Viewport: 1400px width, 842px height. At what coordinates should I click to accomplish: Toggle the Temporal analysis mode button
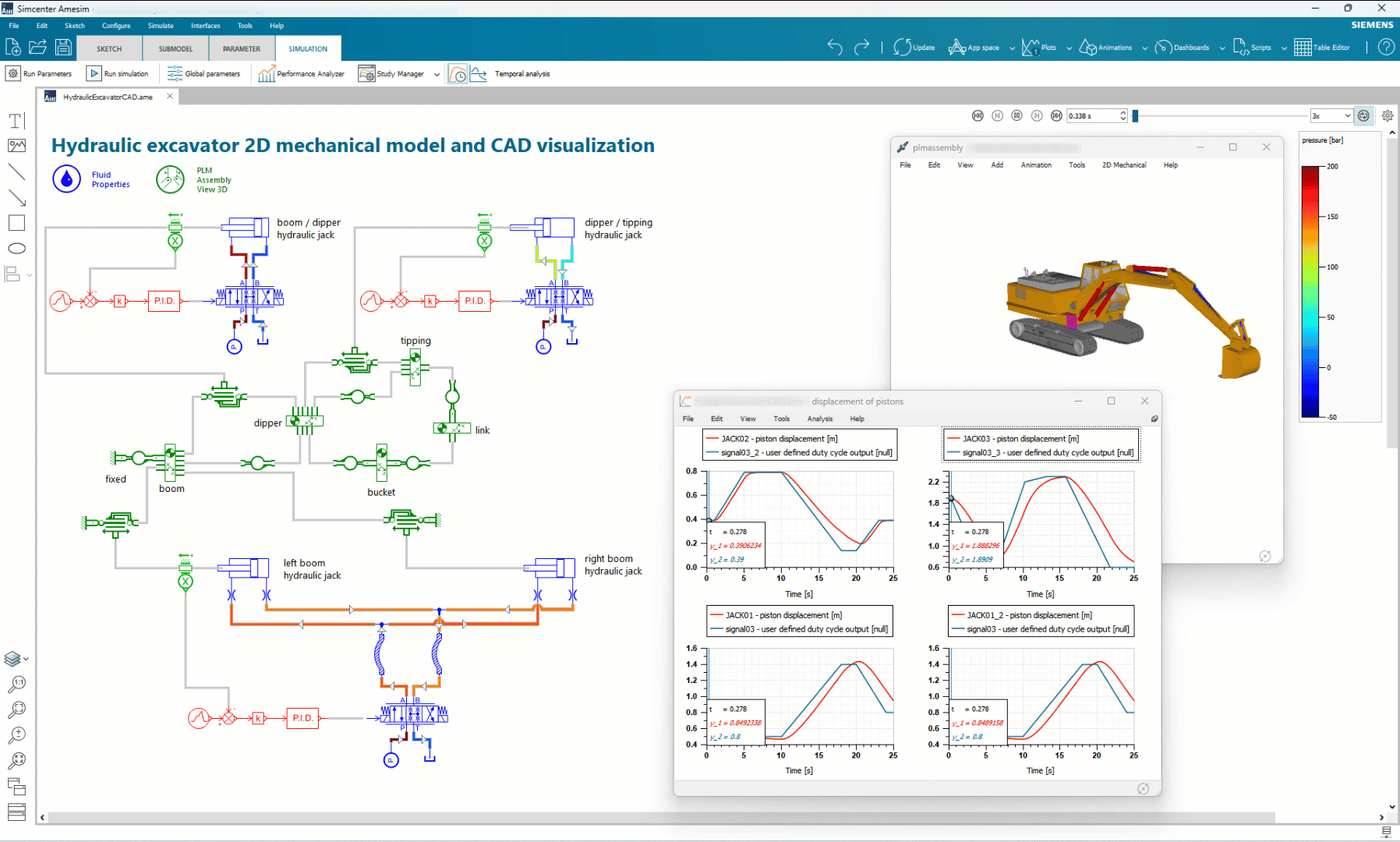(458, 74)
